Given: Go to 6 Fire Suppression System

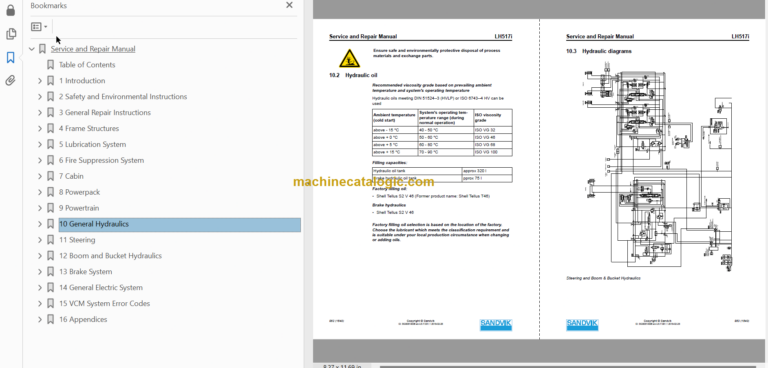Looking at the screenshot, I should pos(101,160).
